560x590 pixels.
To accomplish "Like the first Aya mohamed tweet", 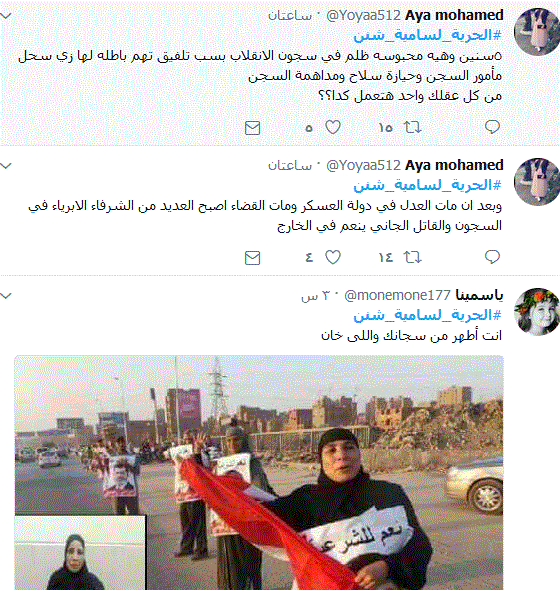I will 333,128.
